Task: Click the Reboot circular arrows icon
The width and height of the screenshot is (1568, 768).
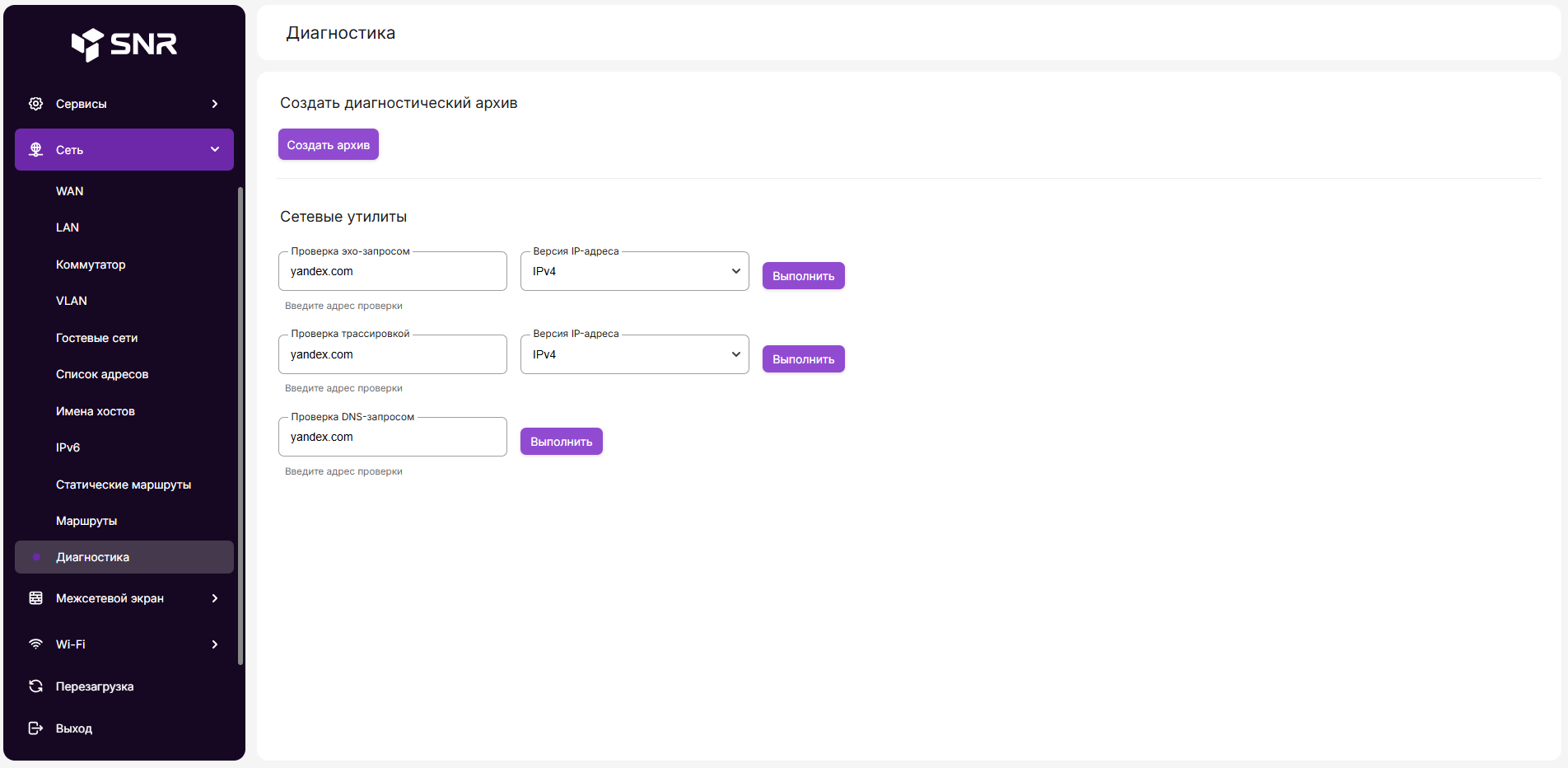Action: tap(36, 686)
